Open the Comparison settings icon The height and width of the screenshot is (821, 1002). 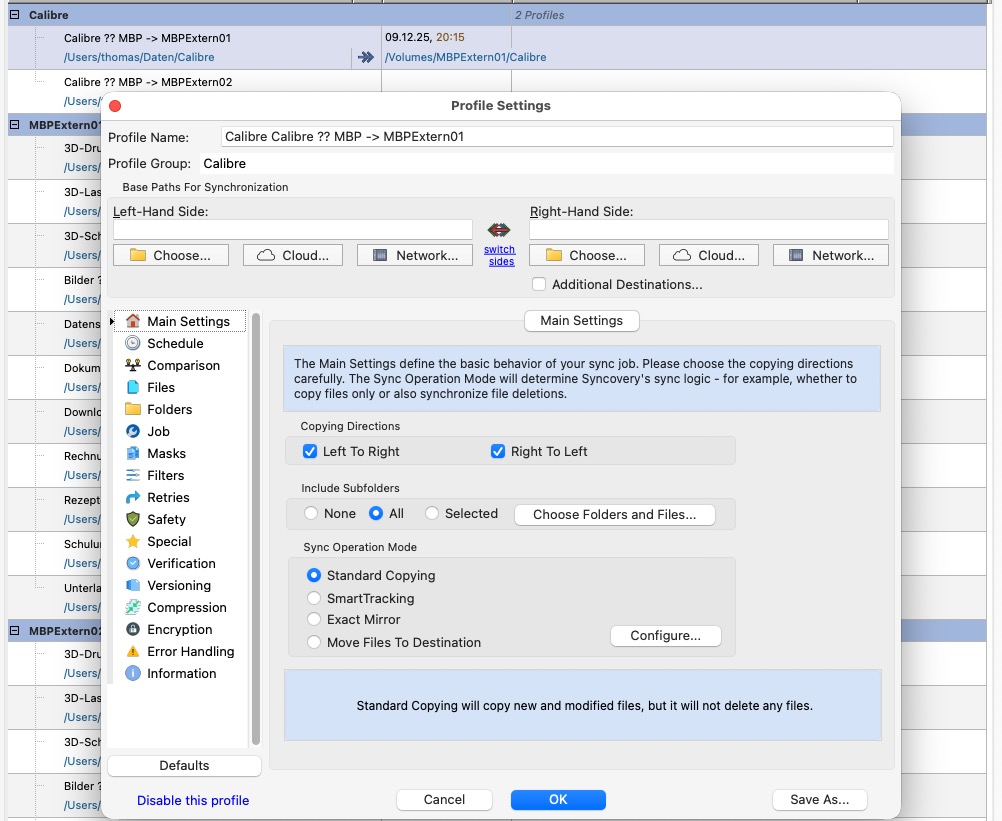tap(133, 365)
